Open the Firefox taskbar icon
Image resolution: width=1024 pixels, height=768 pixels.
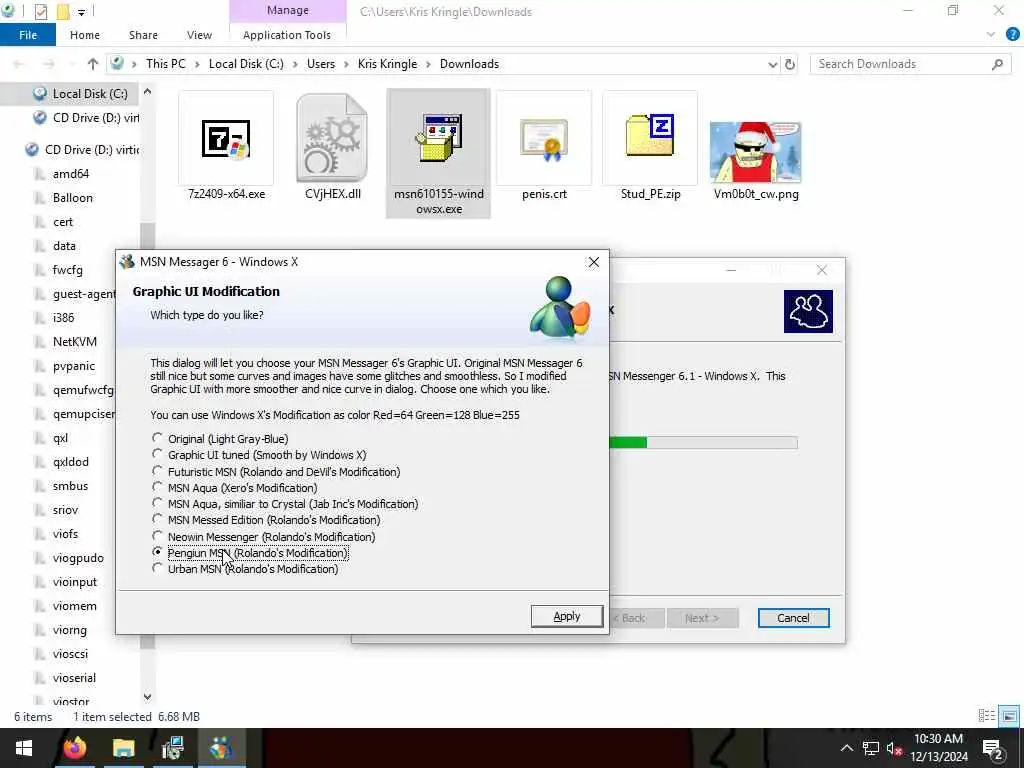tap(74, 748)
